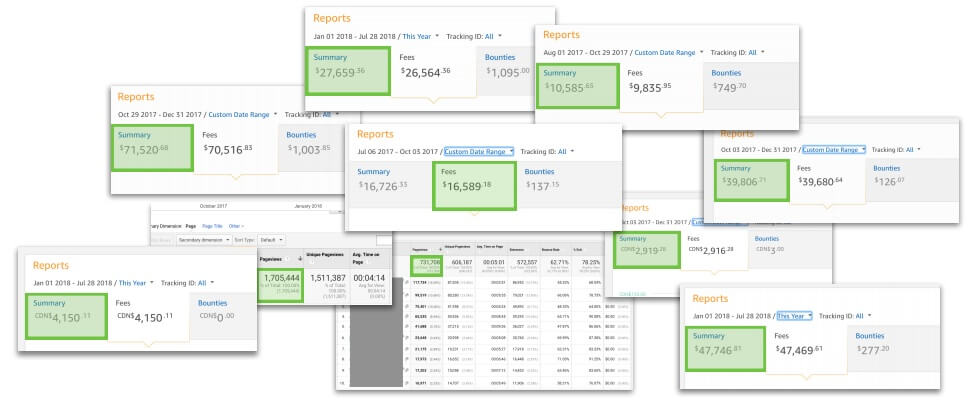Image resolution: width=975 pixels, height=400 pixels.
Task: Click the 1,705,444 pageviews cell
Action: coord(280,284)
